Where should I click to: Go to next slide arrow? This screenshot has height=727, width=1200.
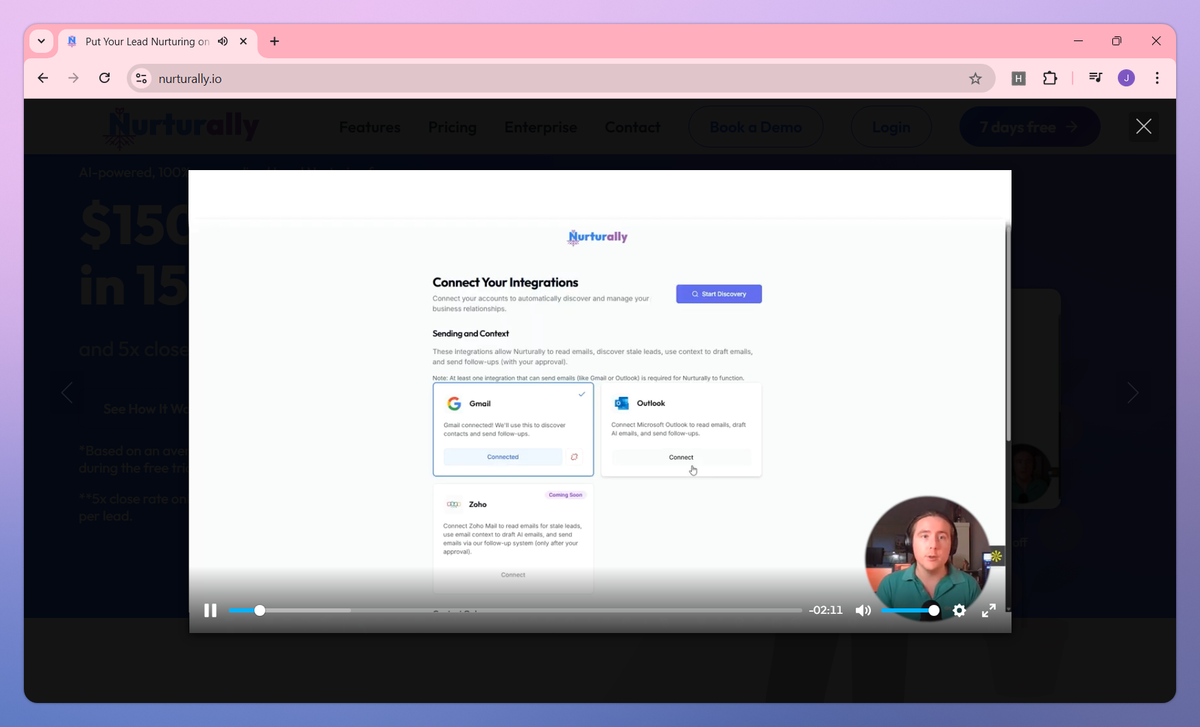click(x=1133, y=393)
